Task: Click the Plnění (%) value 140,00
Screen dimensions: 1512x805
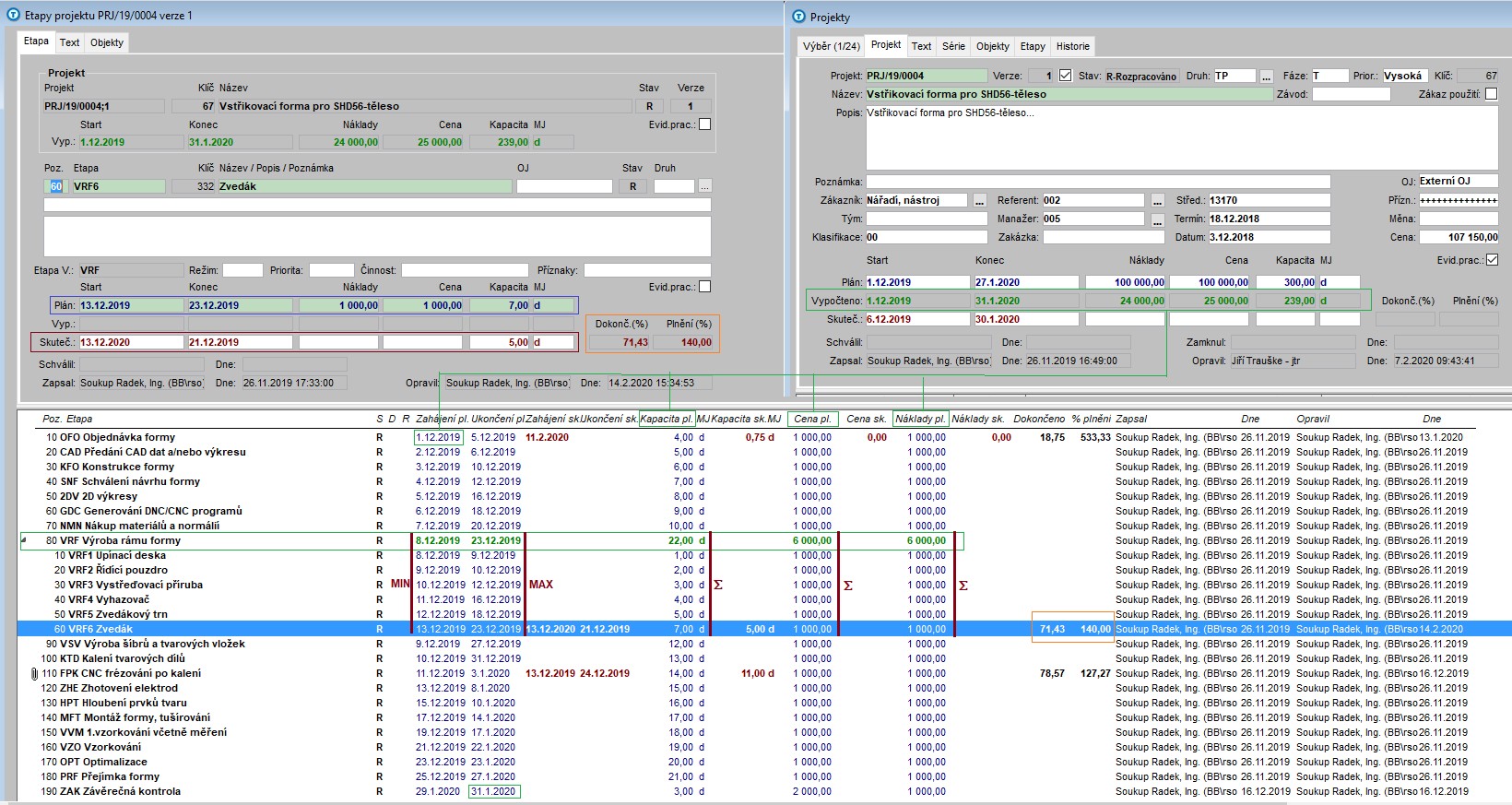Action: coord(684,342)
